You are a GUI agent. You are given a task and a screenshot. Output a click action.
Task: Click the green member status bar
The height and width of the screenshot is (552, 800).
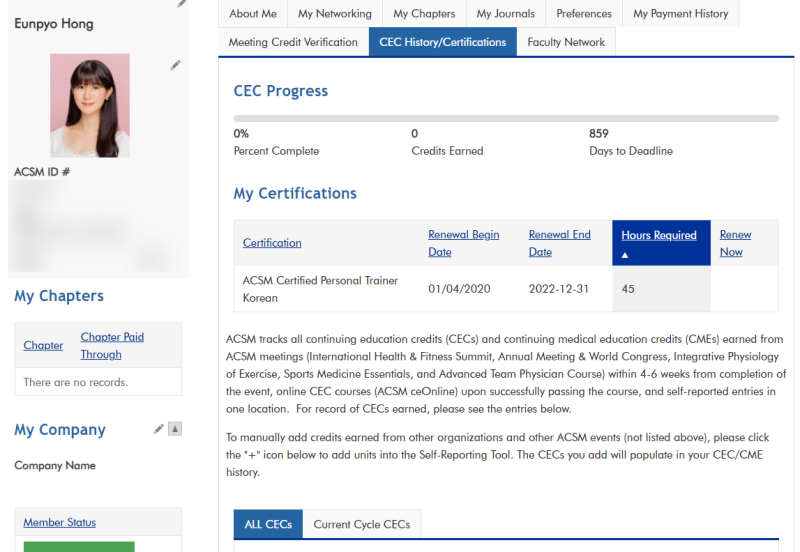pos(79,546)
